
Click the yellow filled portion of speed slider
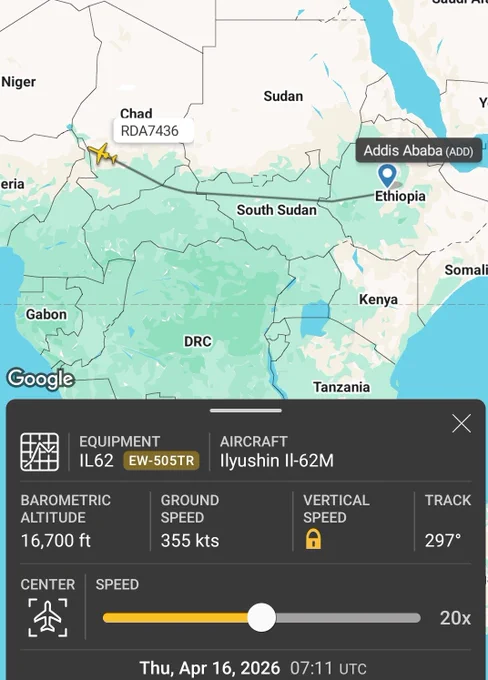point(175,618)
